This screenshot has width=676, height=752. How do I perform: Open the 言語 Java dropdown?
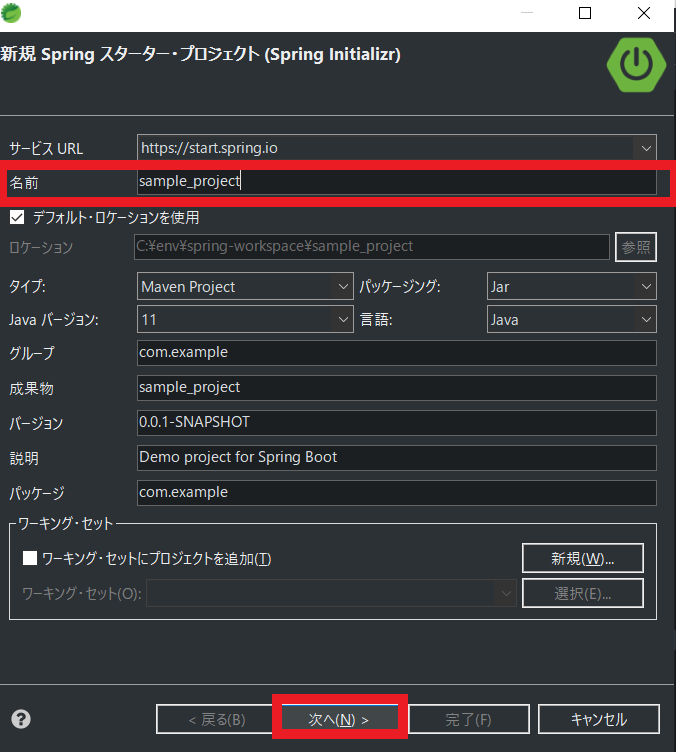point(571,319)
